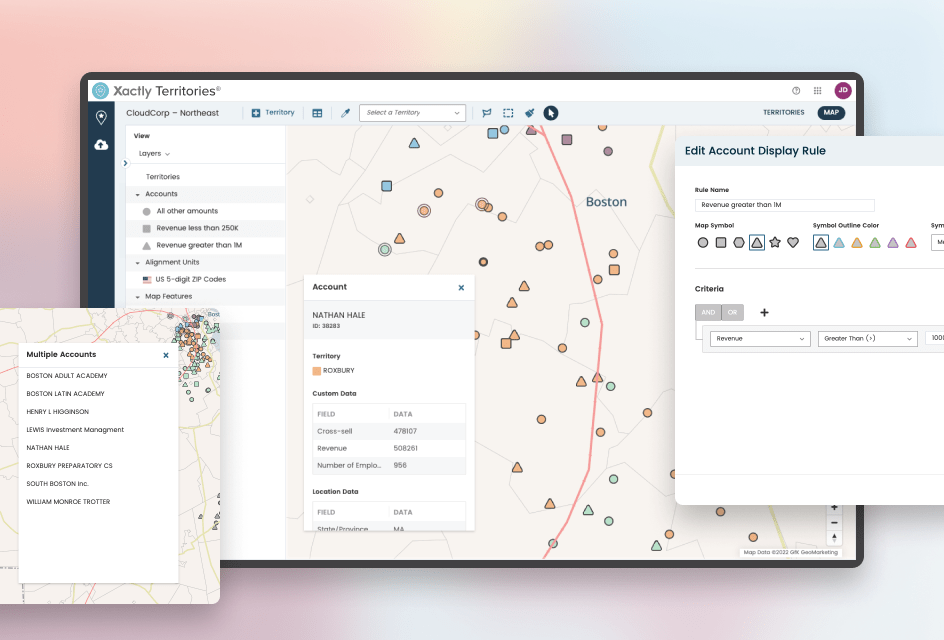
Task: Click the Rule Name input field
Action: coord(784,205)
